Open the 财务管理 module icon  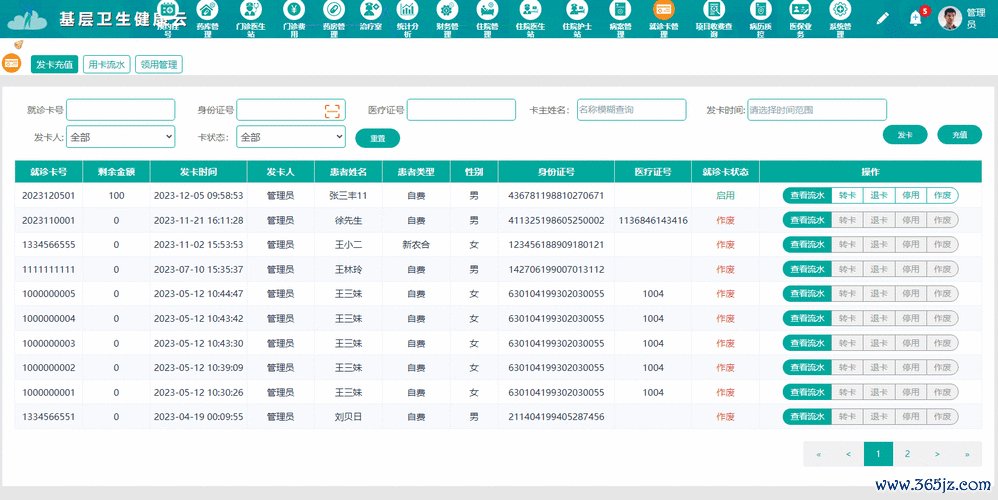[447, 10]
